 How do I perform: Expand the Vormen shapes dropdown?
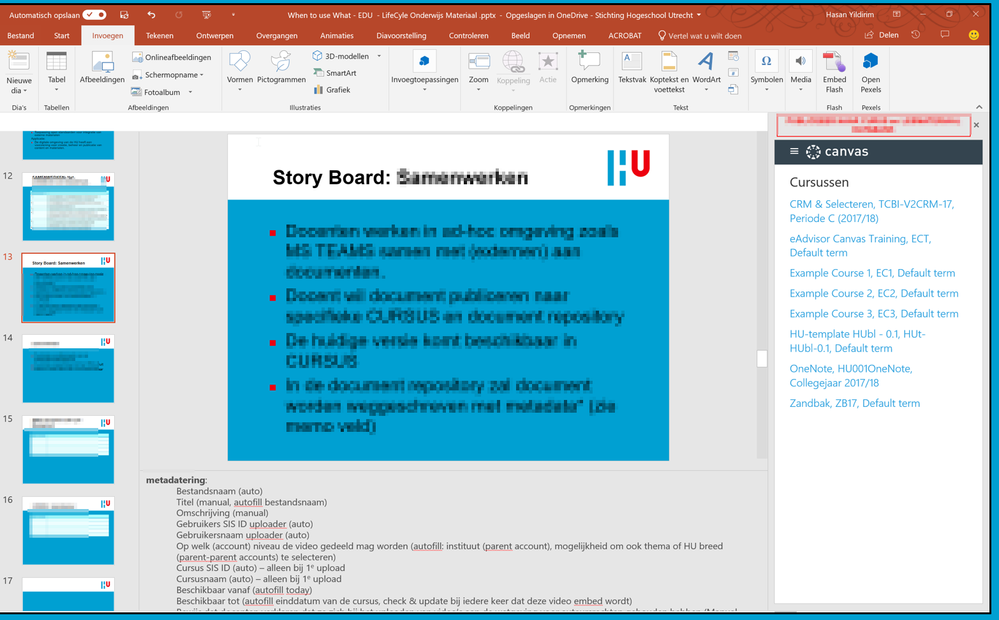click(240, 90)
